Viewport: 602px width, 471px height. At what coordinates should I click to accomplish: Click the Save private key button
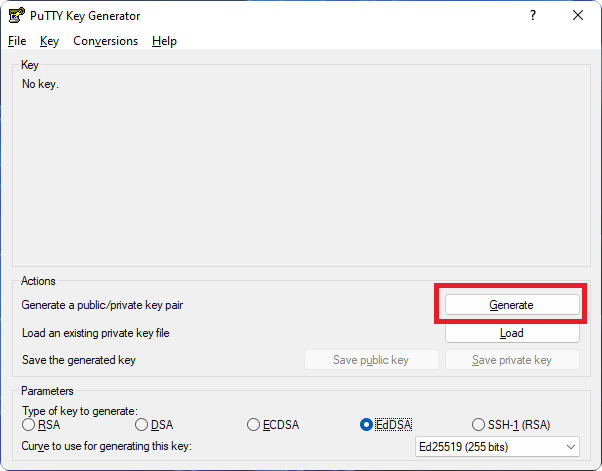512,360
